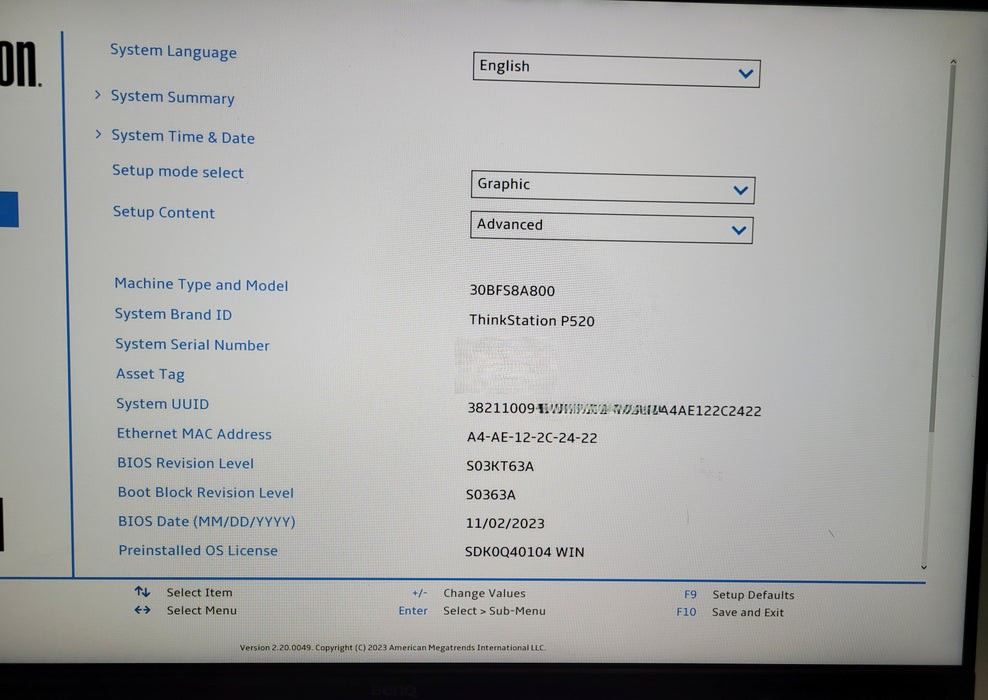The height and width of the screenshot is (700, 988).
Task: Click the Machine Type and Model label
Action: 201,285
